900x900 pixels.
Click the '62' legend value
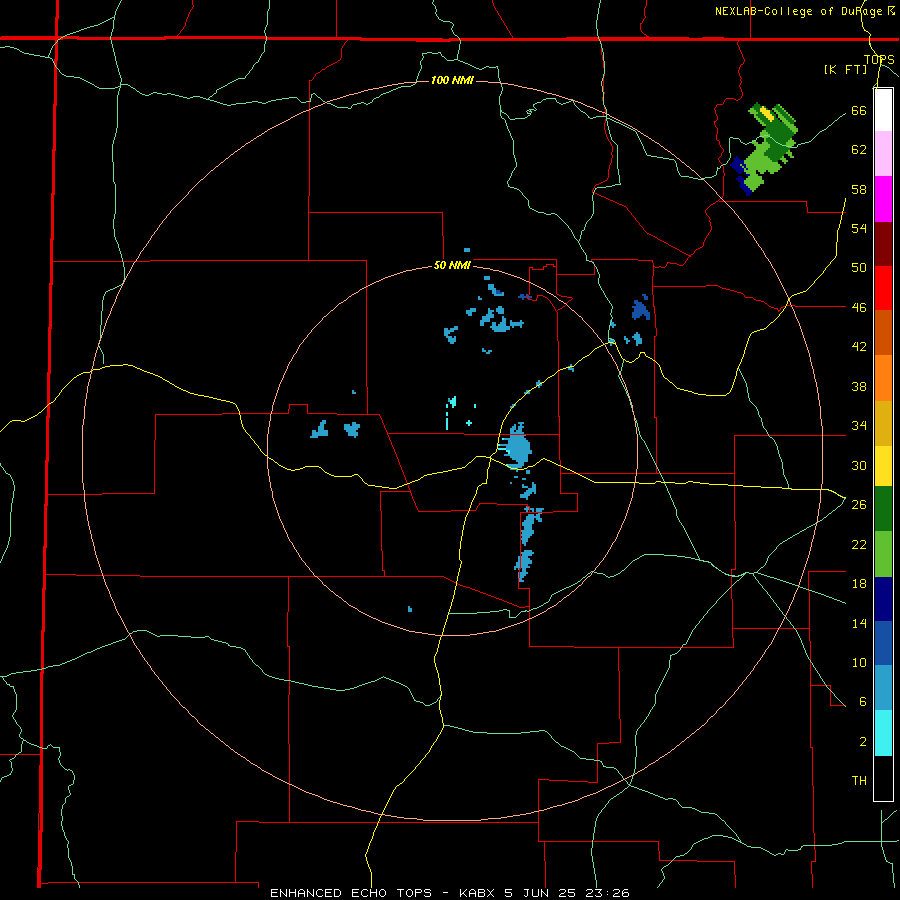[859, 150]
